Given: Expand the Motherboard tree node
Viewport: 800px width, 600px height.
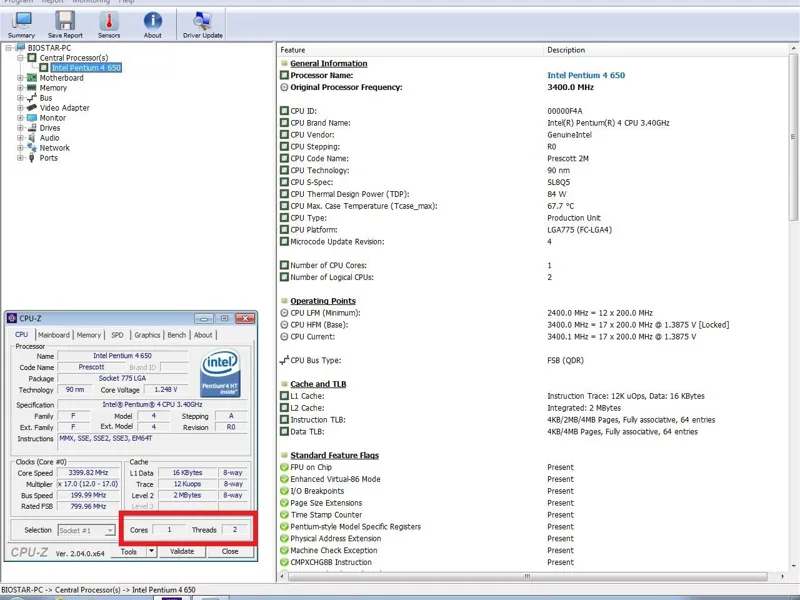Looking at the screenshot, I should [x=20, y=78].
